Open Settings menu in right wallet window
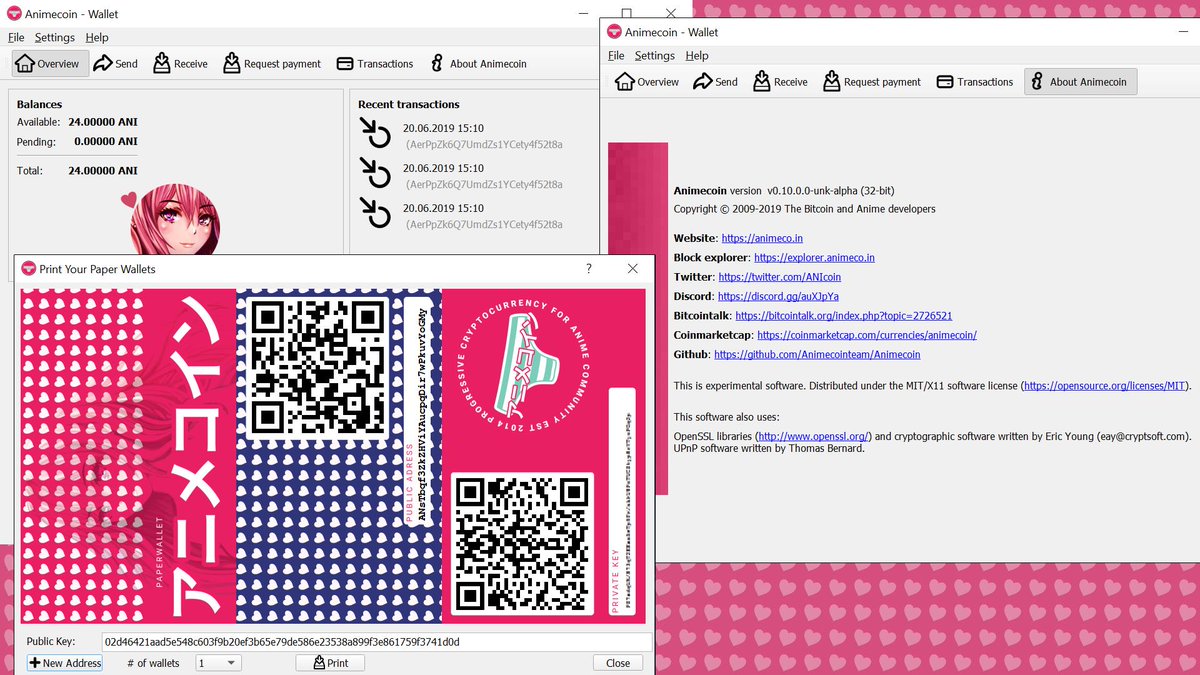This screenshot has height=675, width=1200. (x=654, y=56)
